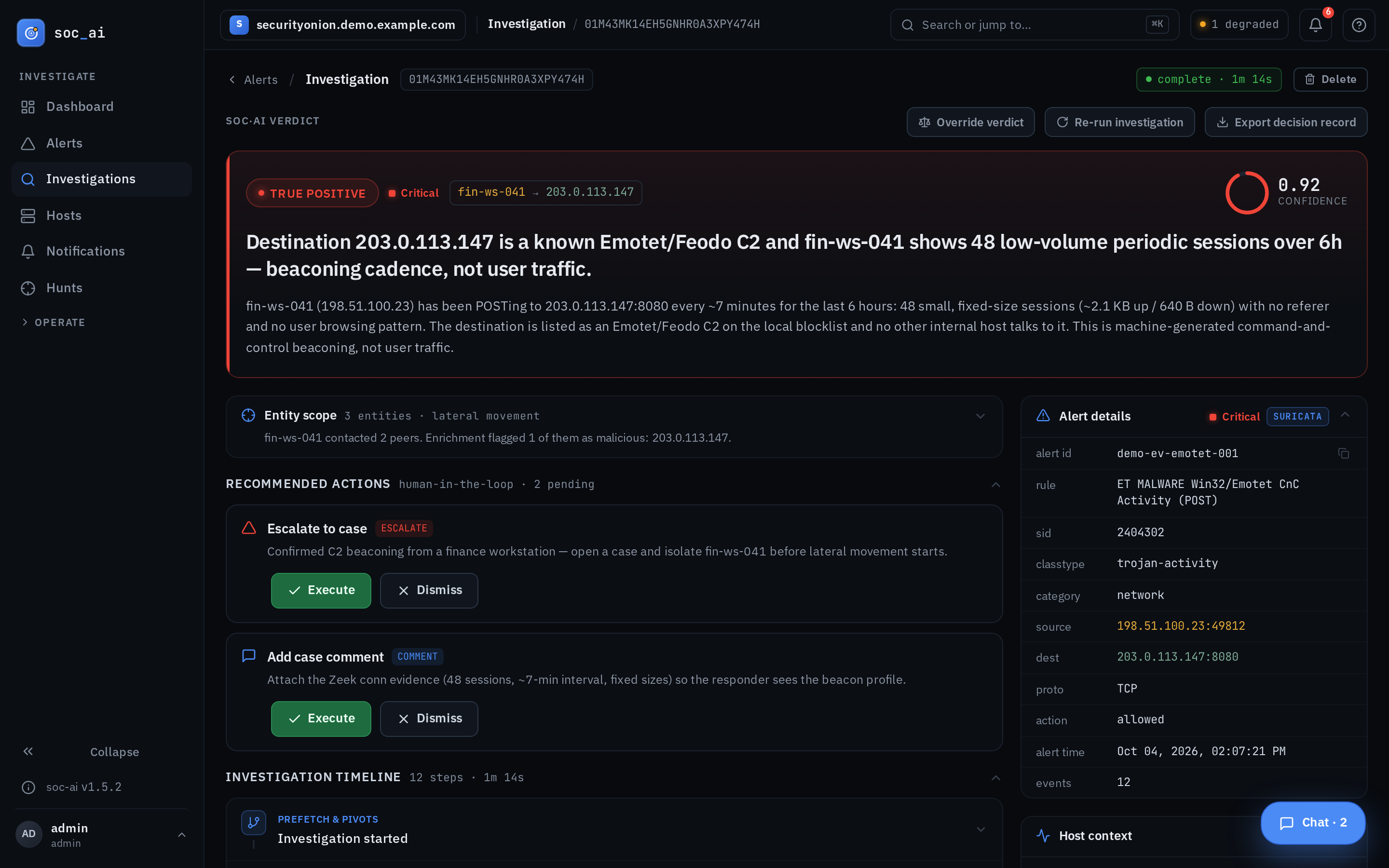The height and width of the screenshot is (868, 1389).
Task: Click the back chevron before Alerts
Action: [x=232, y=80]
